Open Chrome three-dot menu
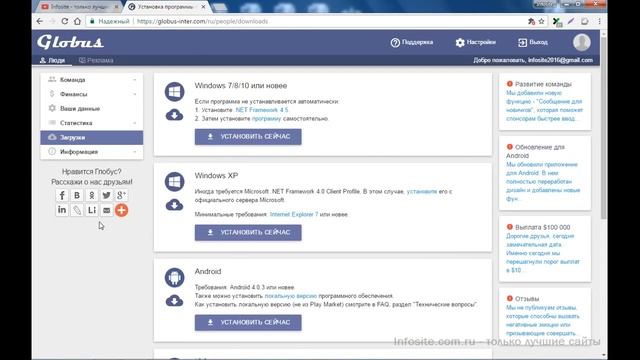Viewport: 640px width, 360px height. (599, 21)
